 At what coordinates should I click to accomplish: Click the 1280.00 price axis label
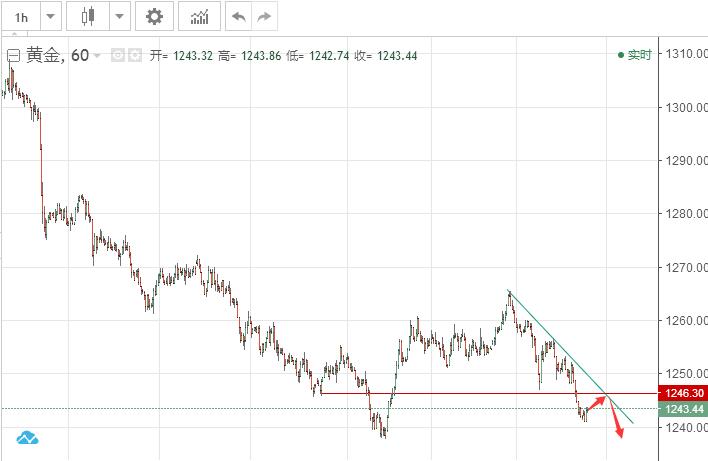tap(686, 213)
